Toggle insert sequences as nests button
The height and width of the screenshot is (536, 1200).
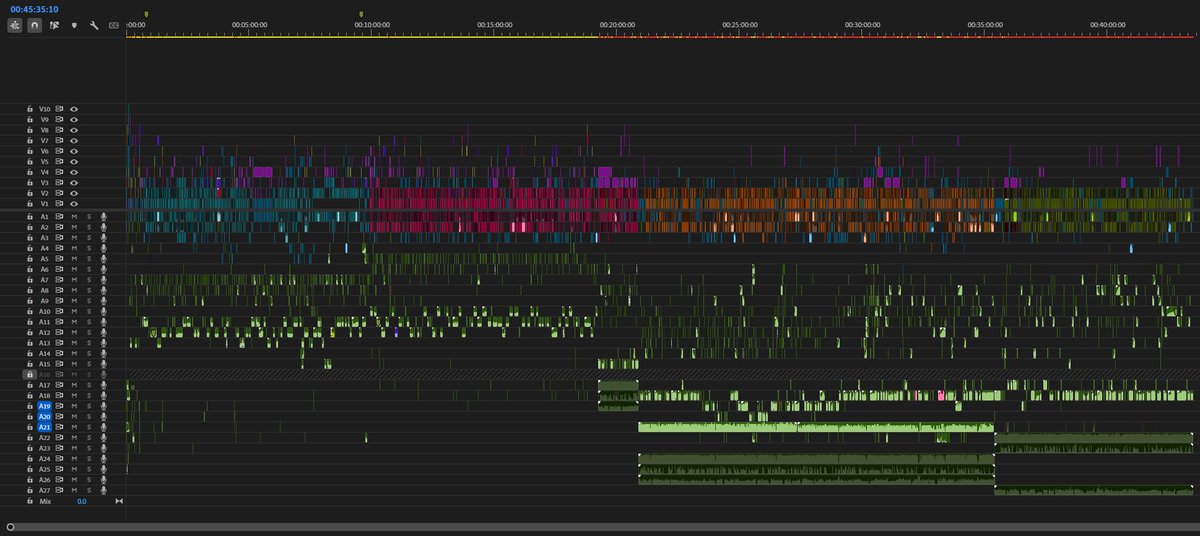click(15, 25)
